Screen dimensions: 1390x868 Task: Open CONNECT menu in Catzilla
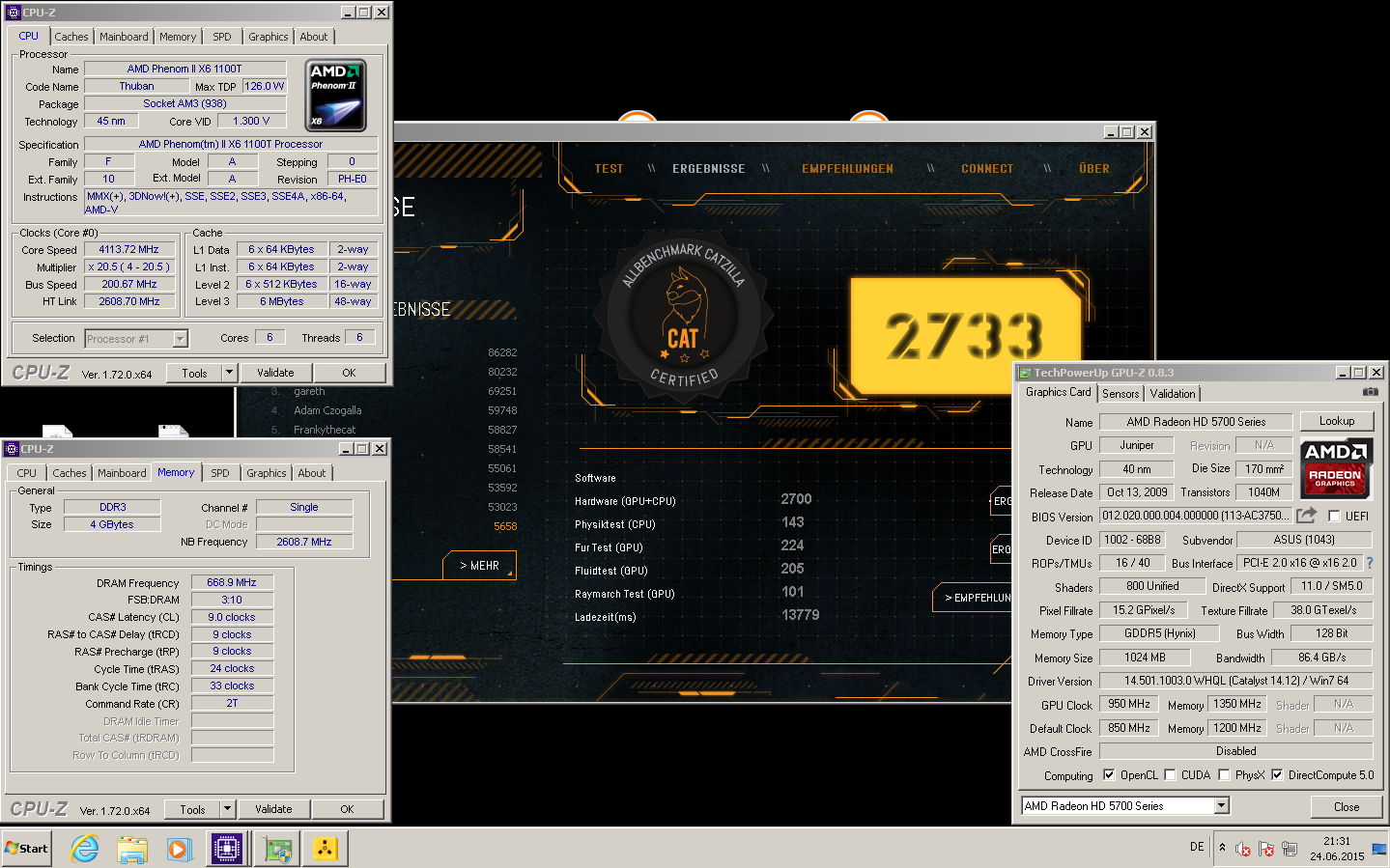pos(987,169)
